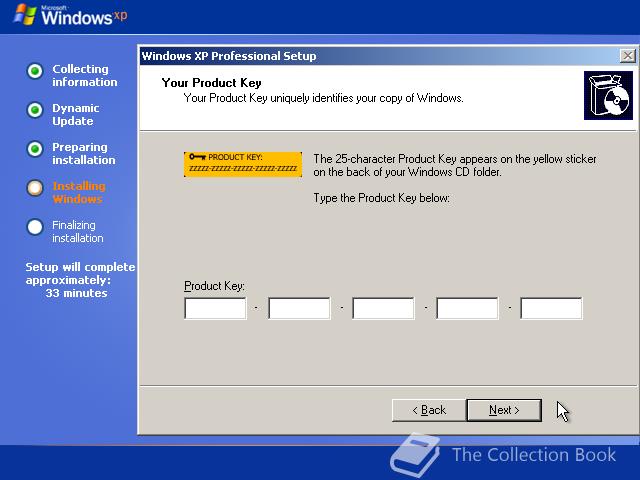Image resolution: width=640 pixels, height=480 pixels.
Task: Go back with the Back button
Action: coord(429,410)
